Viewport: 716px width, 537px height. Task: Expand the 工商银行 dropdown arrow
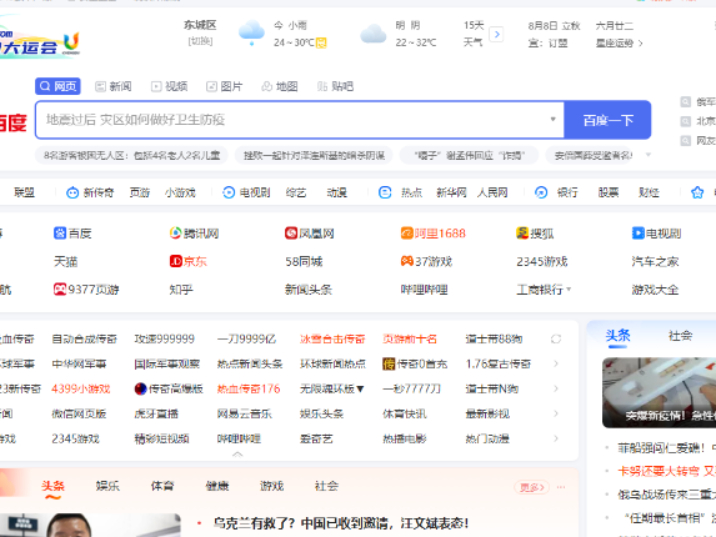click(x=569, y=289)
